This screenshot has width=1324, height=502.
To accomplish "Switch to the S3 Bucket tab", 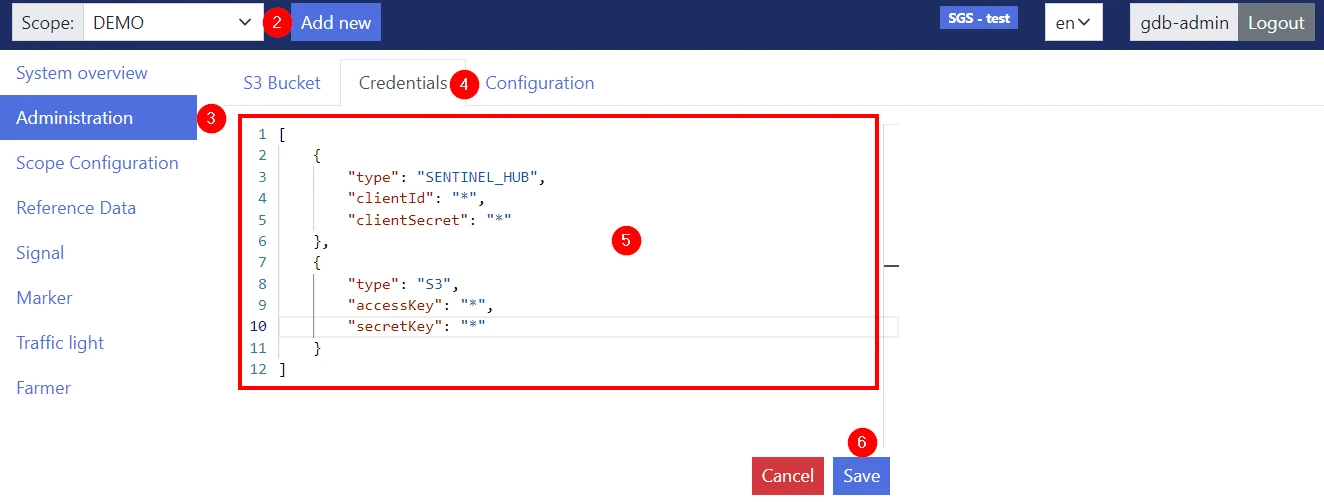I will point(282,83).
